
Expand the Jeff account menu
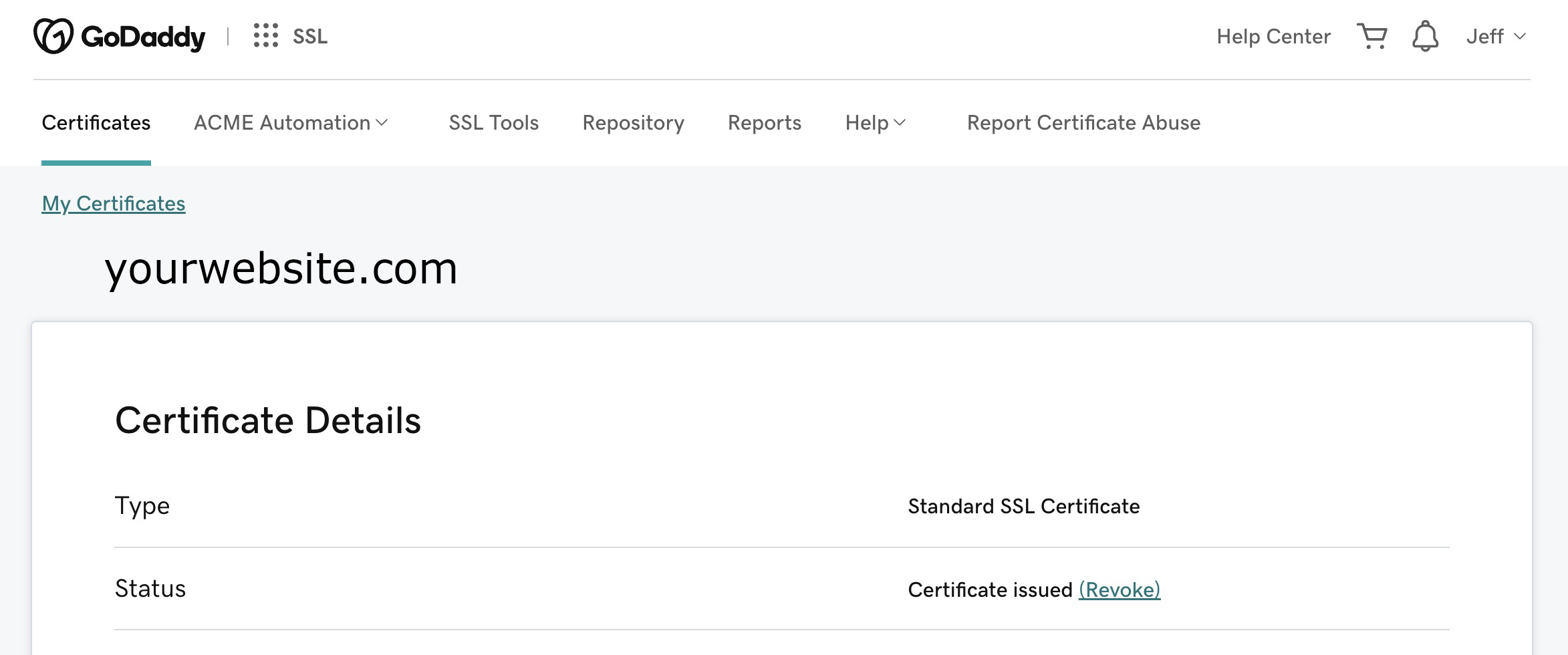[x=1496, y=36]
